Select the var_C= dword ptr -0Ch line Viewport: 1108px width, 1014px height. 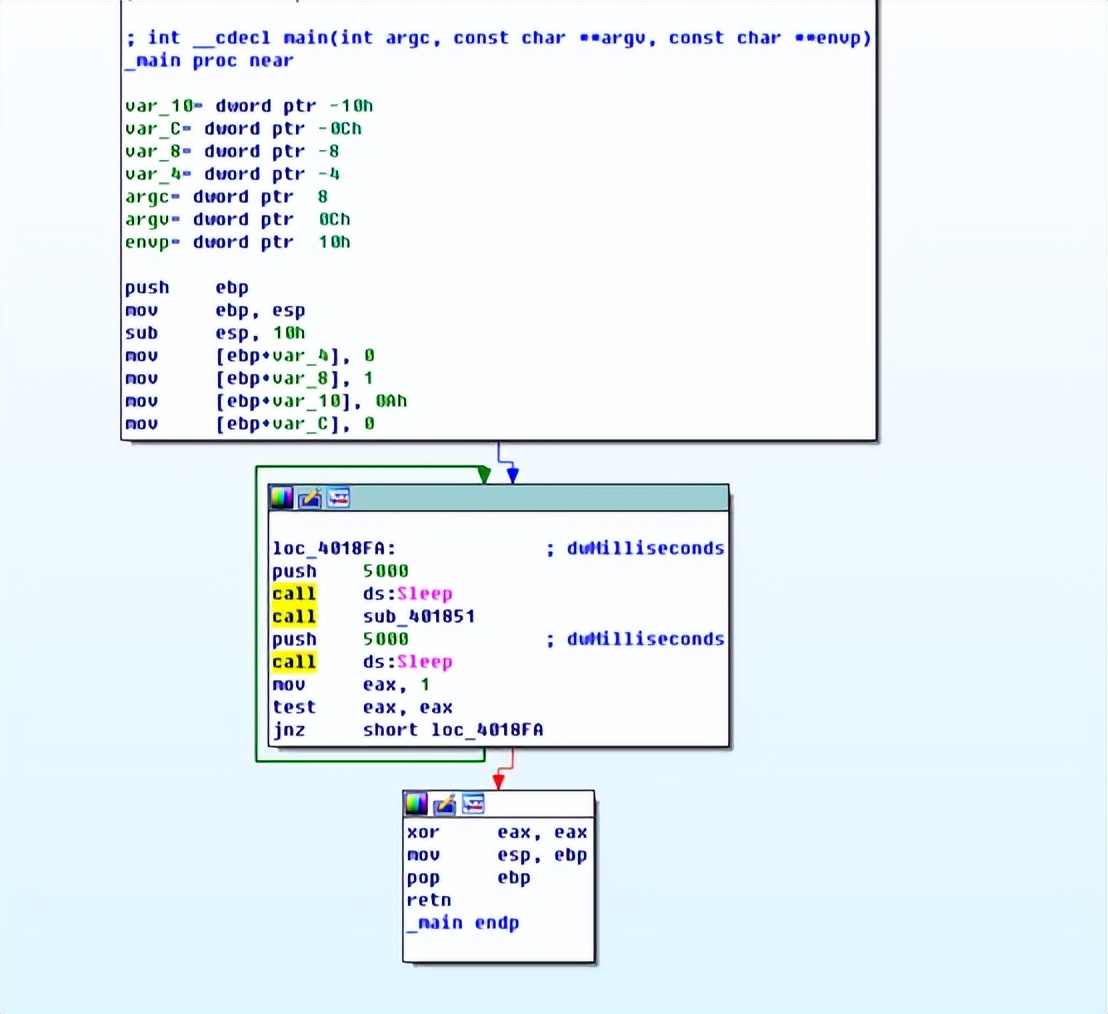coord(243,129)
